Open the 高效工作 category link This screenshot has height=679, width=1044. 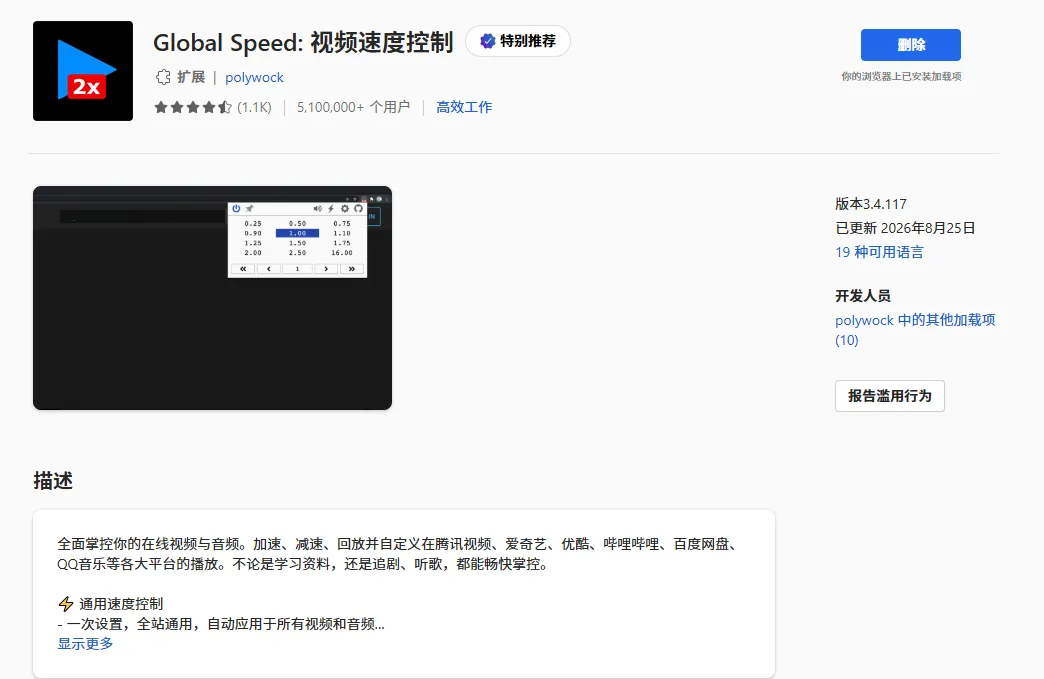464,107
